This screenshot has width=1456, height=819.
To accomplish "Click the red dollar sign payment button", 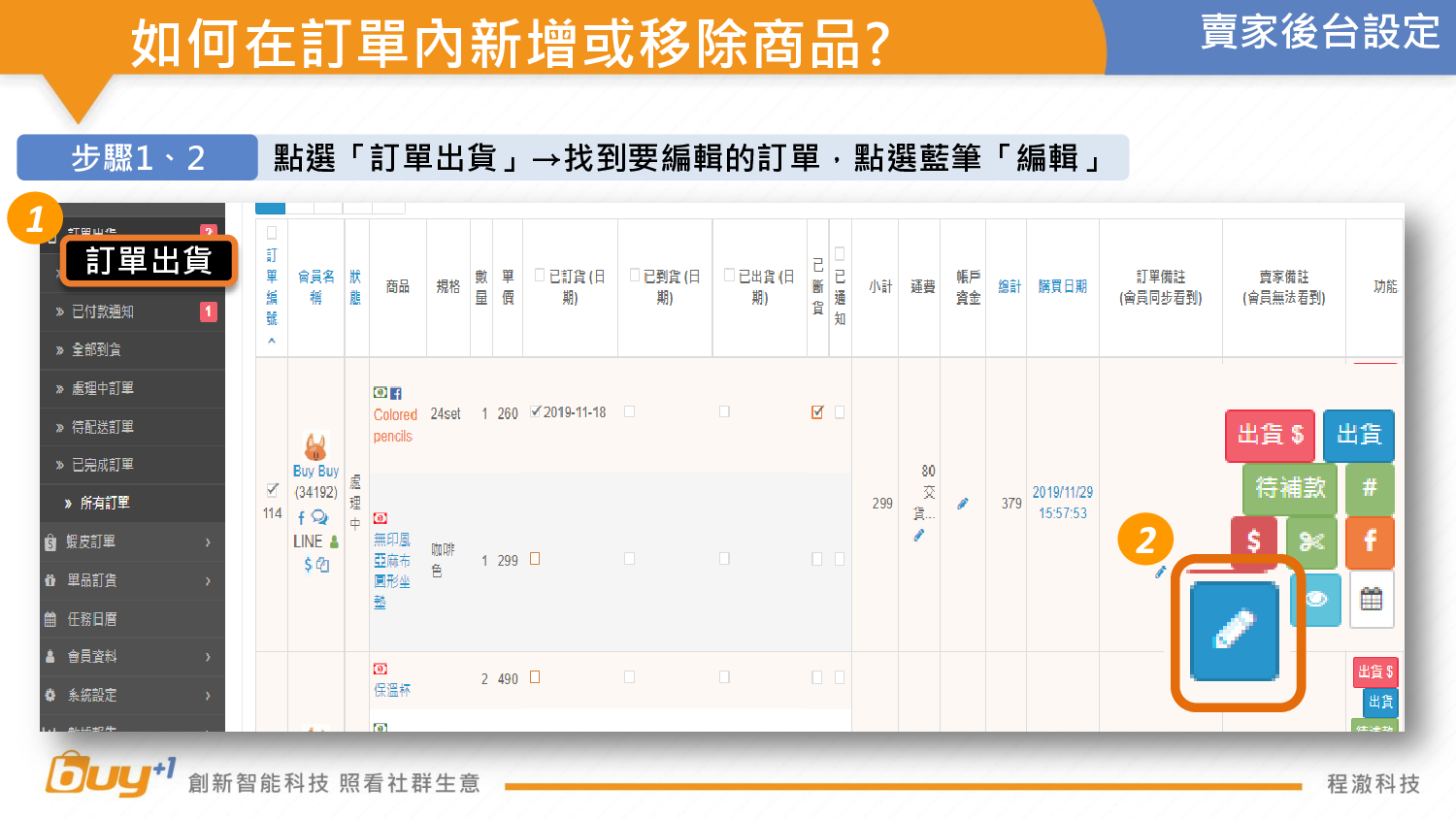I will pyautogui.click(x=1253, y=541).
